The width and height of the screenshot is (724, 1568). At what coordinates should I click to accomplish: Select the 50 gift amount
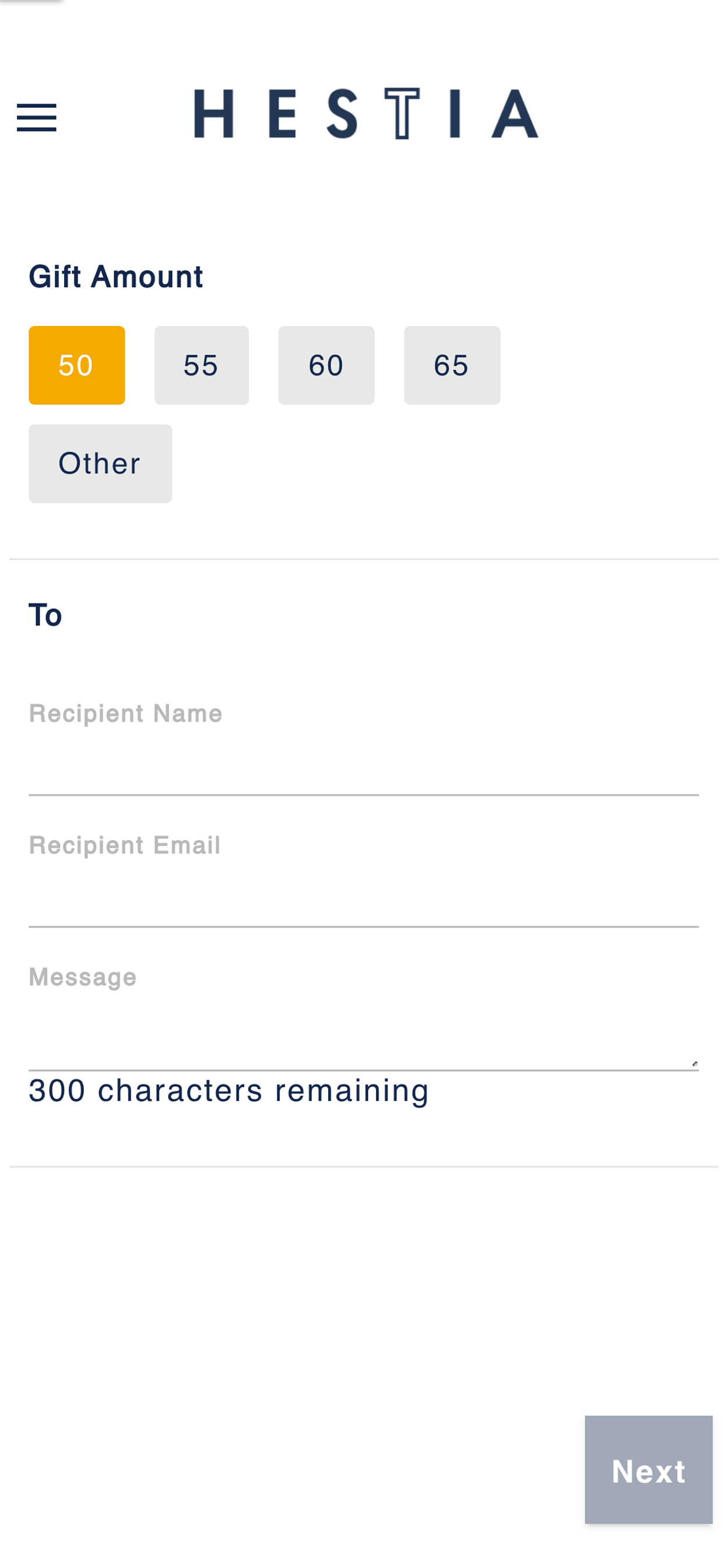77,365
